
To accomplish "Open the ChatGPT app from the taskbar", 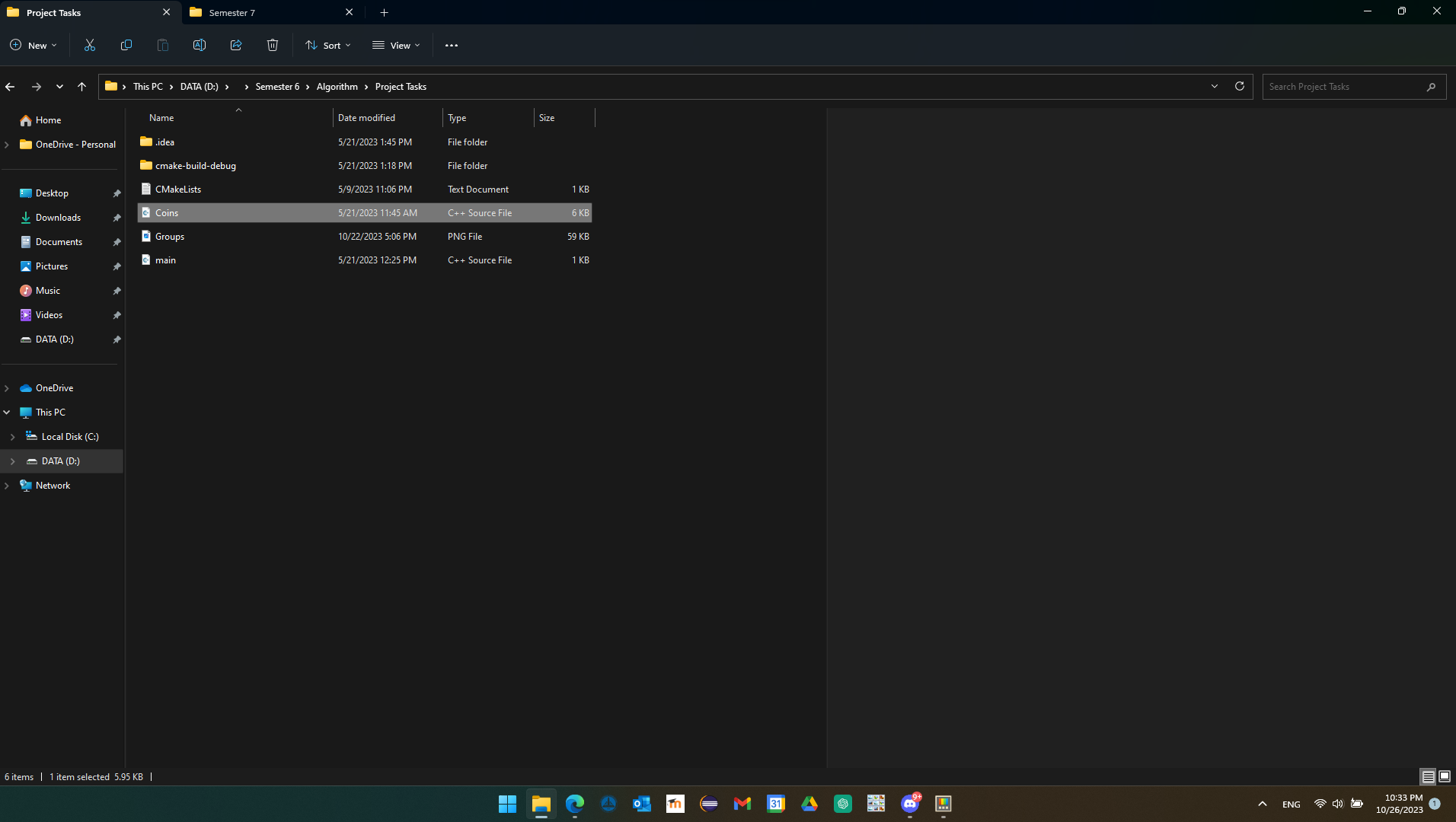I will point(843,804).
